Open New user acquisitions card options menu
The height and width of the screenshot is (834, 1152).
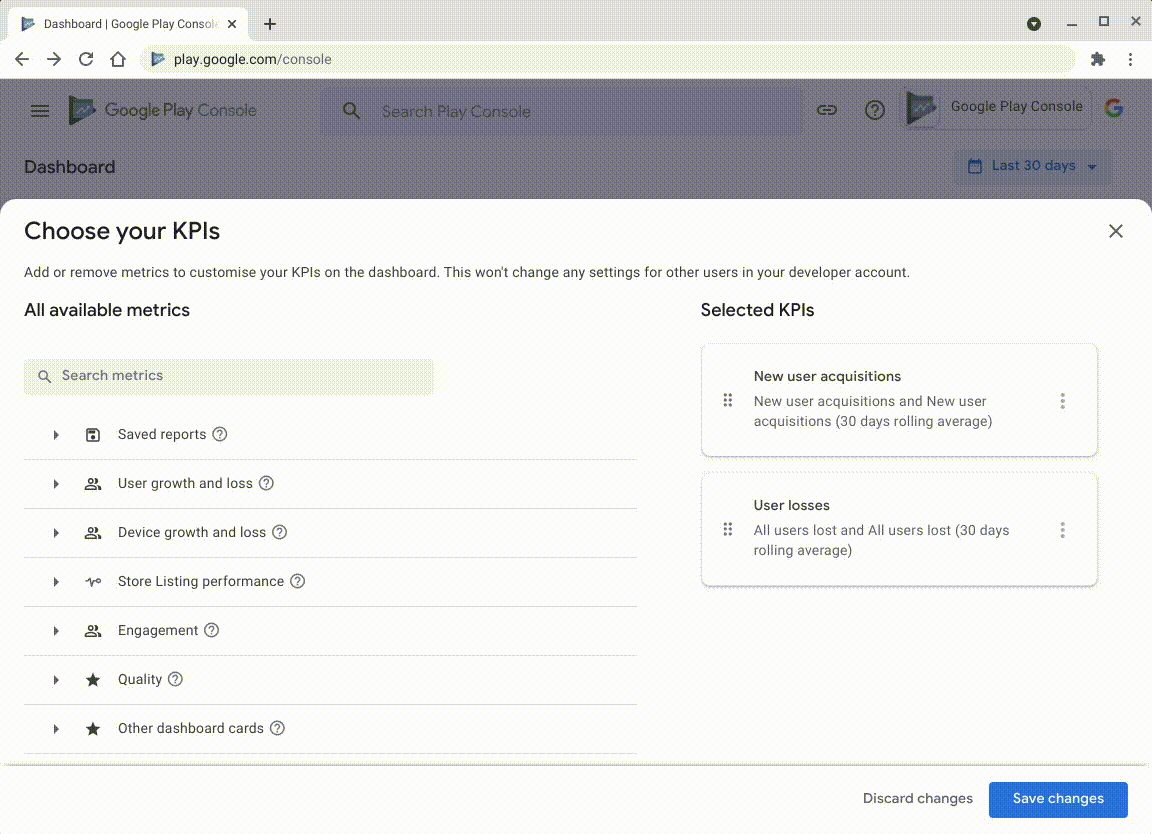[x=1062, y=401]
